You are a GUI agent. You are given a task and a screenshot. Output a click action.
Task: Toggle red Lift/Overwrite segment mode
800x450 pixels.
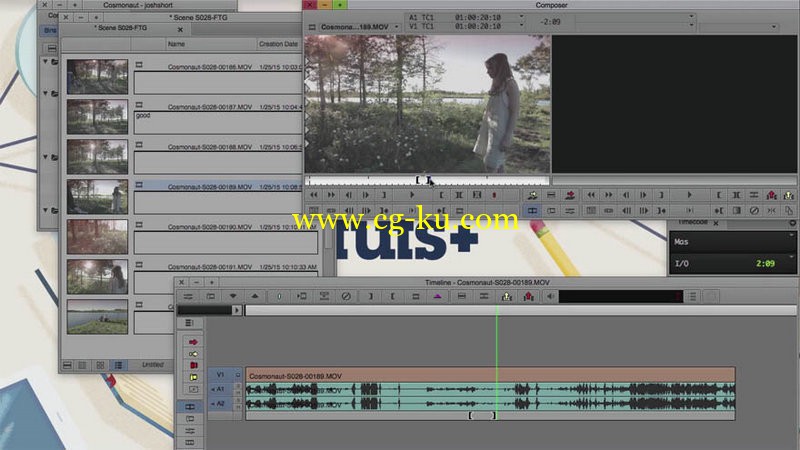coord(193,342)
